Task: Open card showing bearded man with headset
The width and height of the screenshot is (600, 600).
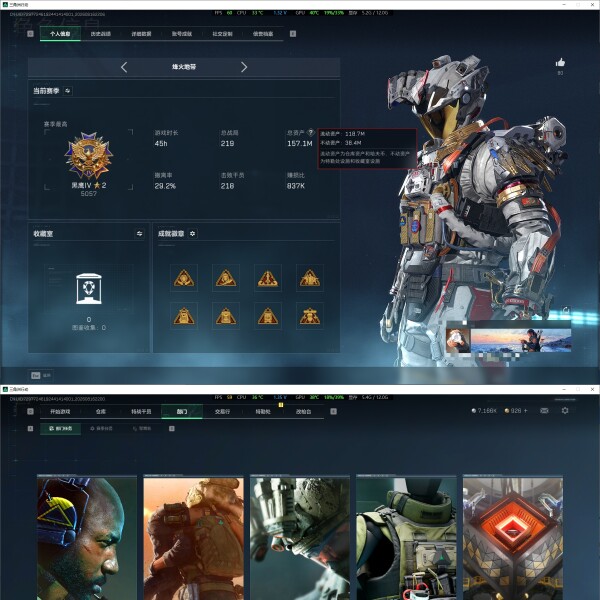Action: [x=87, y=537]
